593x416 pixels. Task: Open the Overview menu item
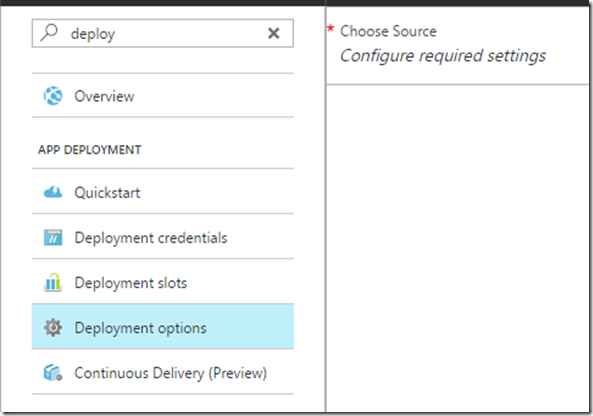coord(163,96)
